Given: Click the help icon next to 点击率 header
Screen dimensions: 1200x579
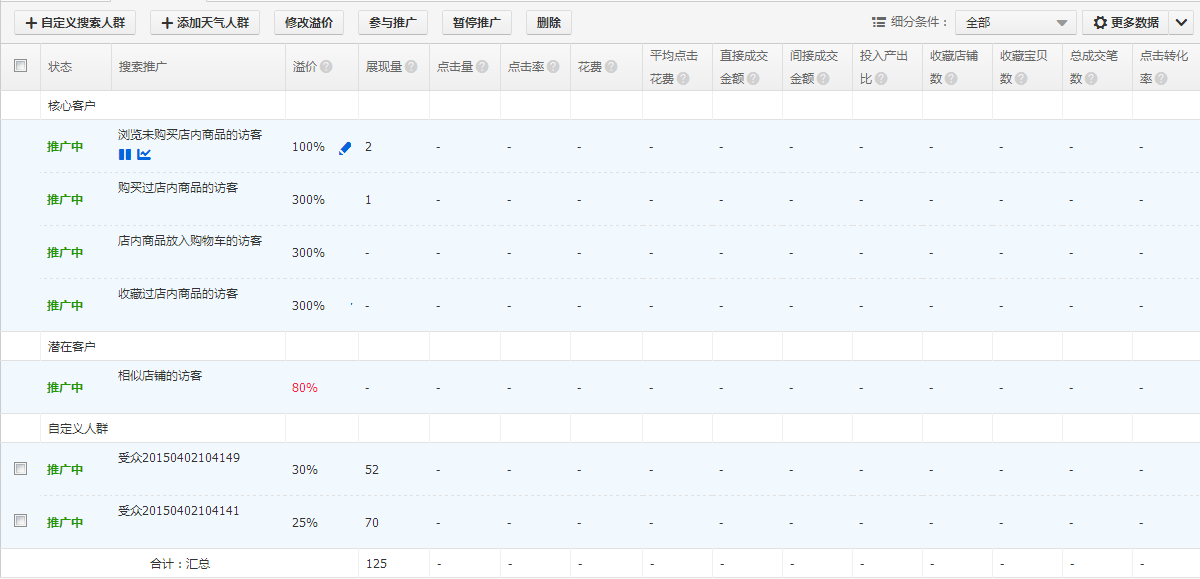Looking at the screenshot, I should point(553,67).
